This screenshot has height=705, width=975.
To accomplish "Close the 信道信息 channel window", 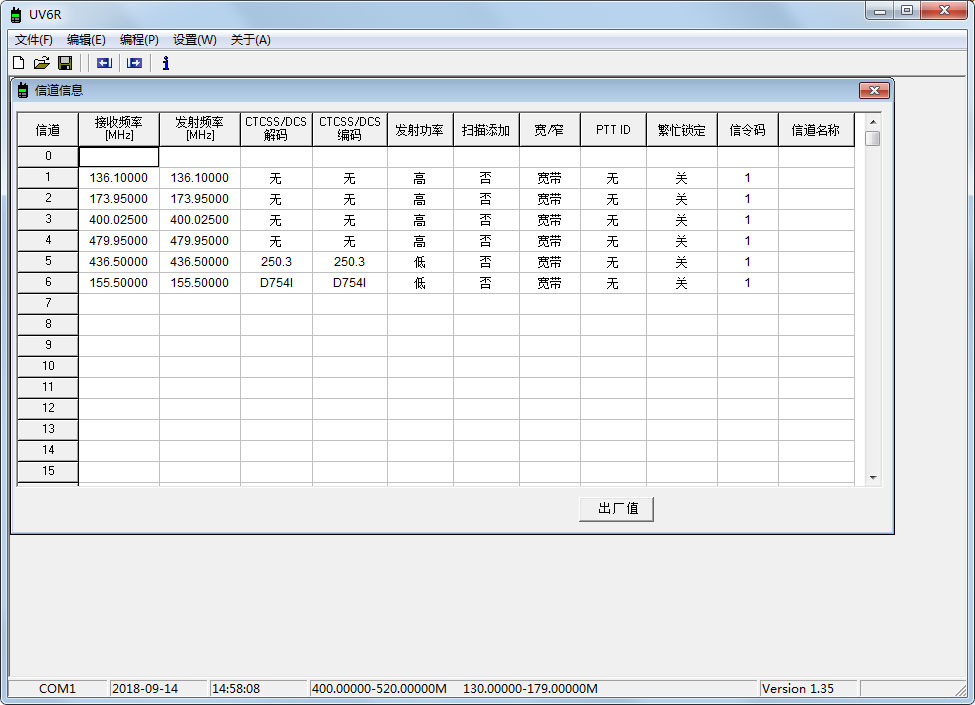I will (x=874, y=90).
